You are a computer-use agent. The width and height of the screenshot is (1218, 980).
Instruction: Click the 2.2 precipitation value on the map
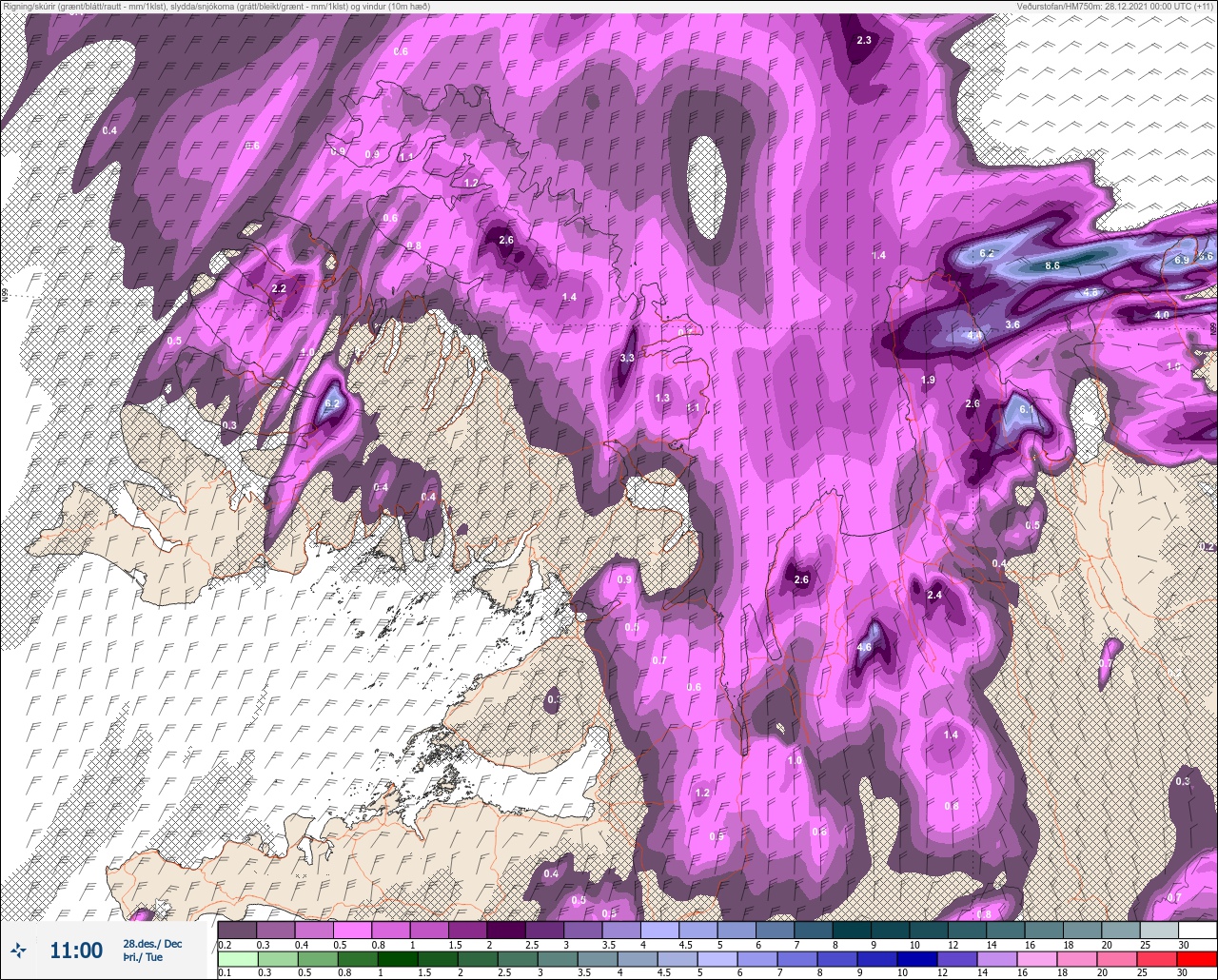tap(279, 288)
